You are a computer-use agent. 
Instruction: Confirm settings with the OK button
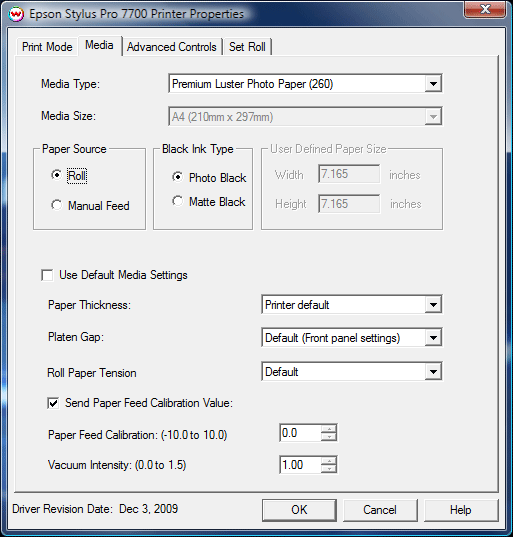[299, 510]
